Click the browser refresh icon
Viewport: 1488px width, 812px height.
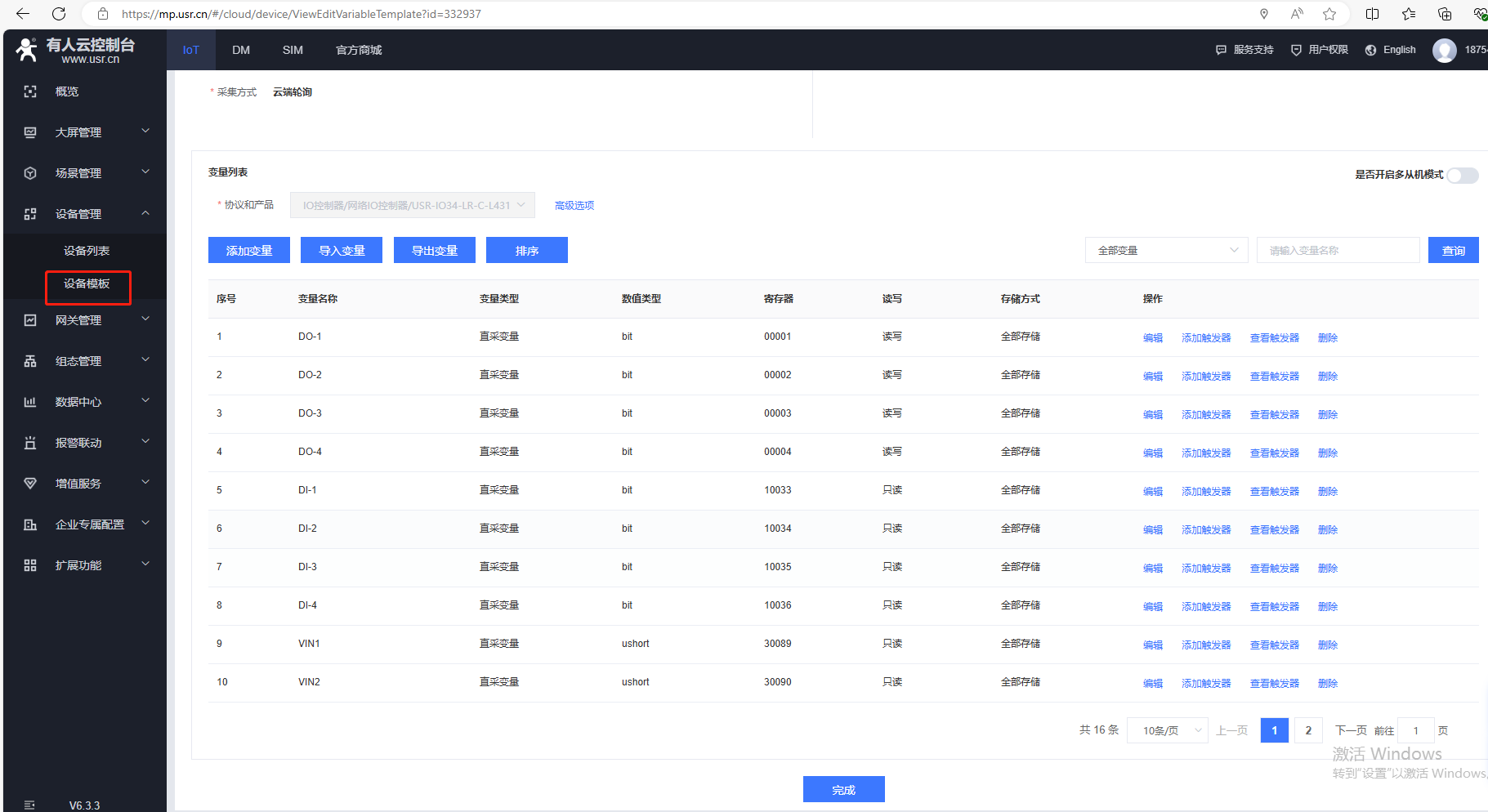[59, 14]
